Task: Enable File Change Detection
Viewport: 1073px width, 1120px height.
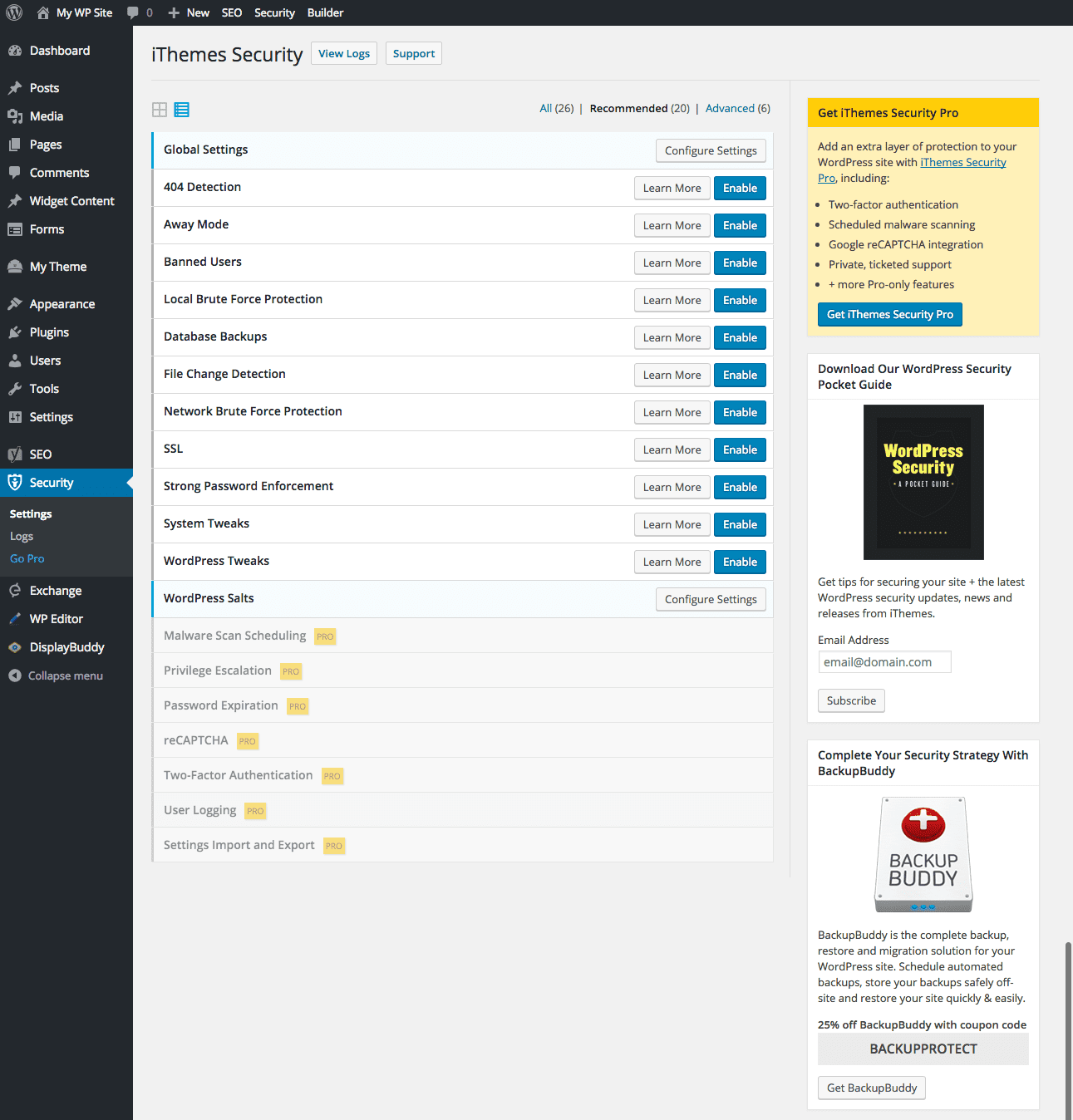Action: tap(740, 375)
